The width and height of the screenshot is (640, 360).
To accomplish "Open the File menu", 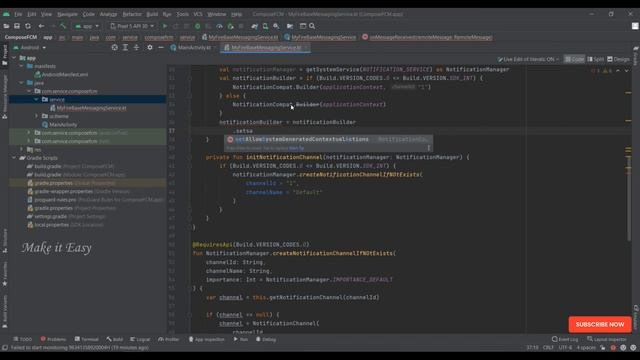I will pos(18,14).
